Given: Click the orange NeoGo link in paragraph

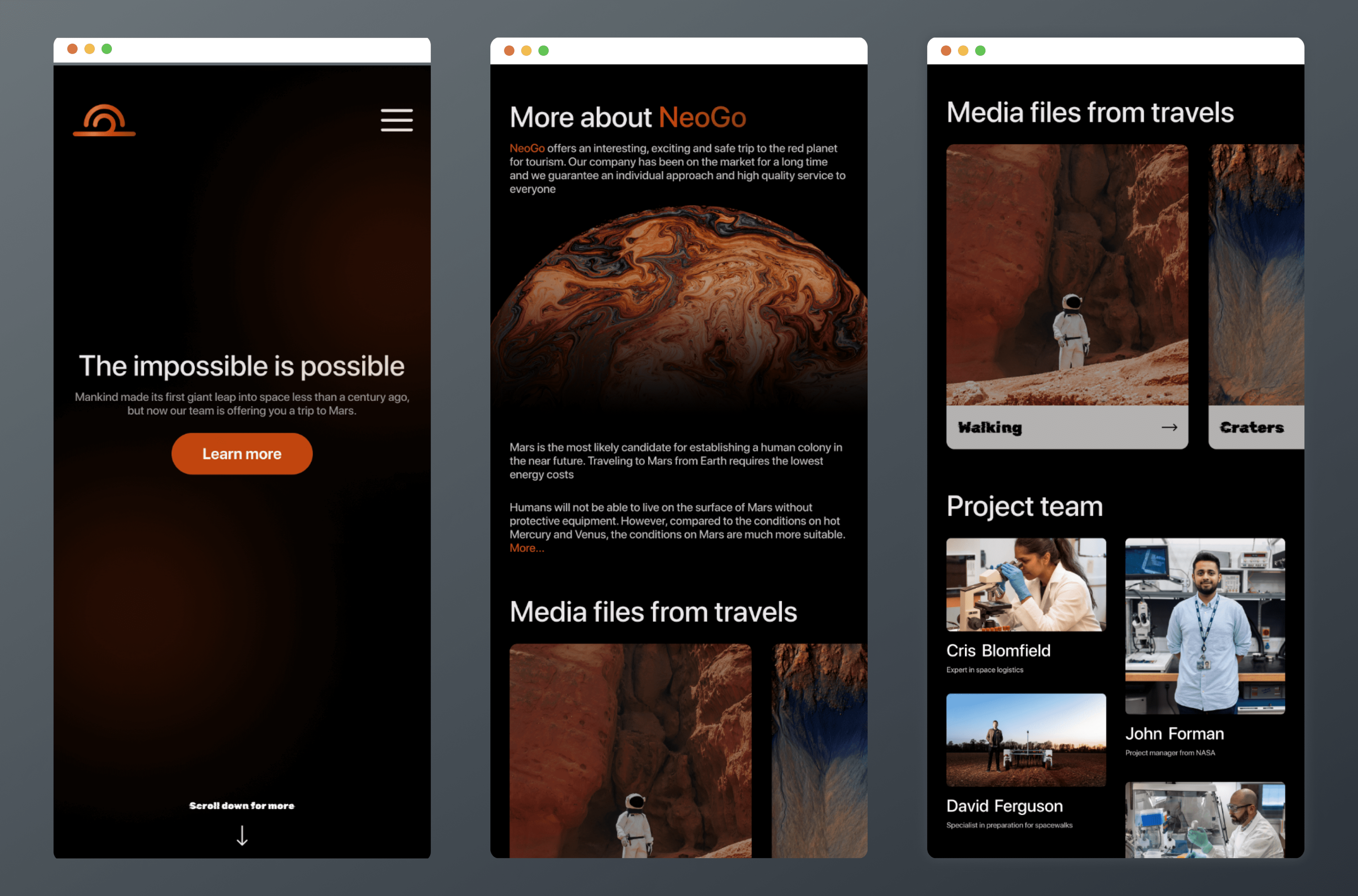Looking at the screenshot, I should (x=527, y=148).
